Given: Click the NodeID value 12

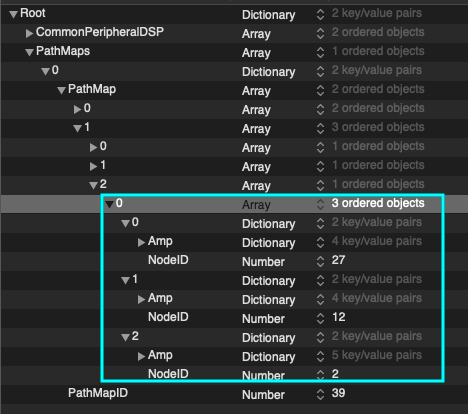Looking at the screenshot, I should click(x=338, y=317).
